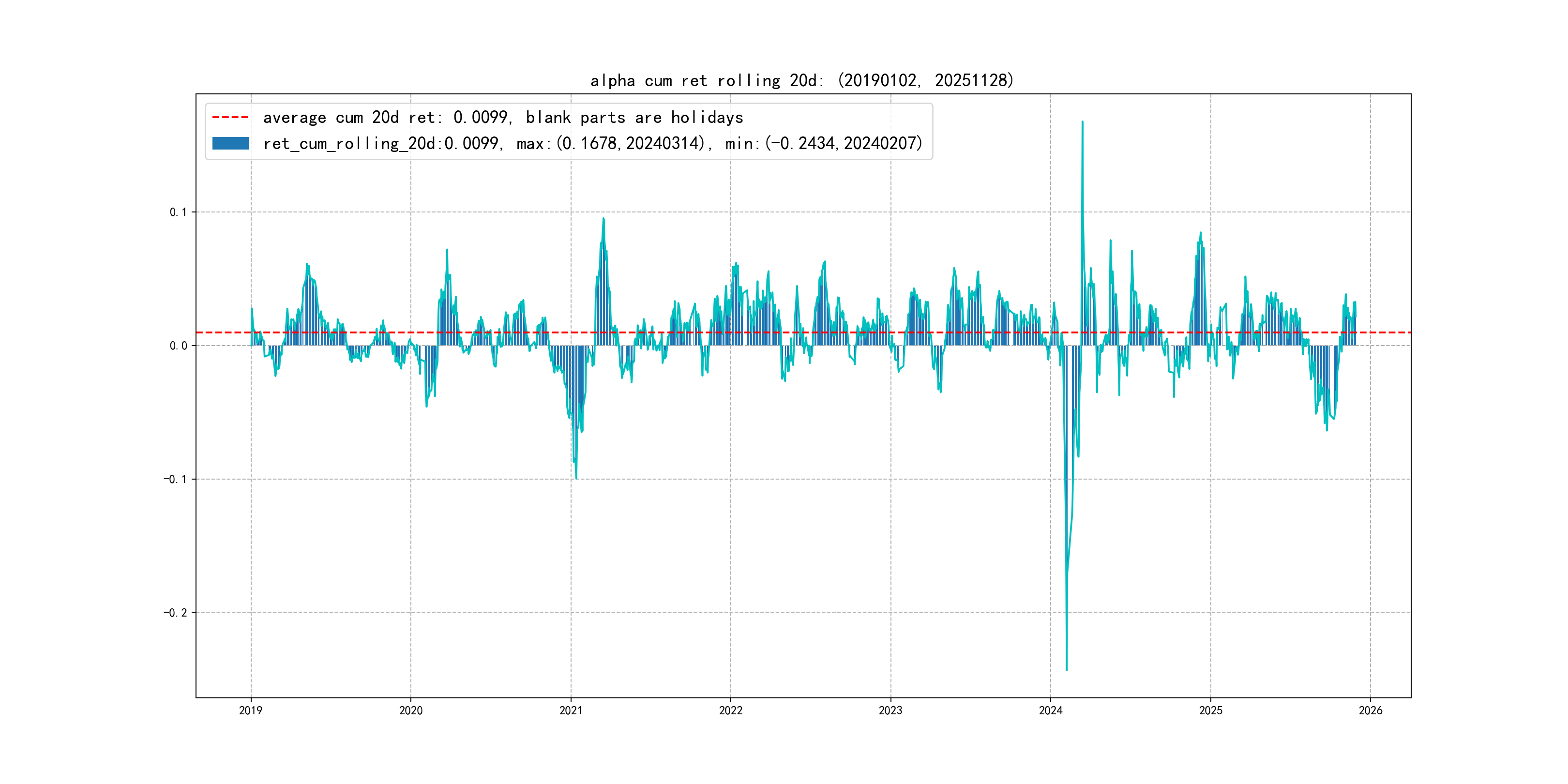Click the 'average cum 20d ret' legend label
The image size is (1568, 784).
click(503, 117)
